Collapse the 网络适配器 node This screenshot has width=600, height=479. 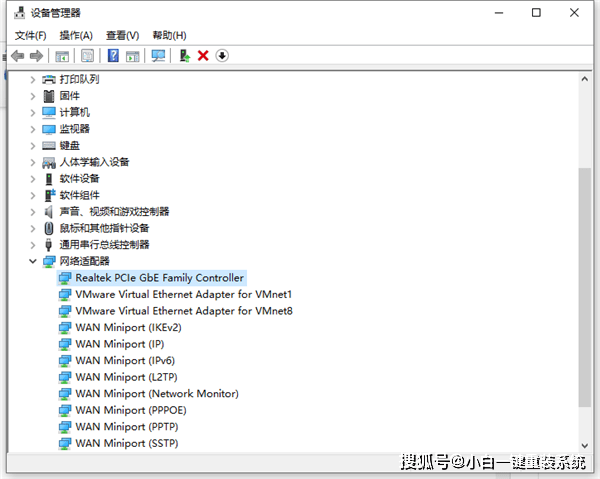(x=33, y=261)
